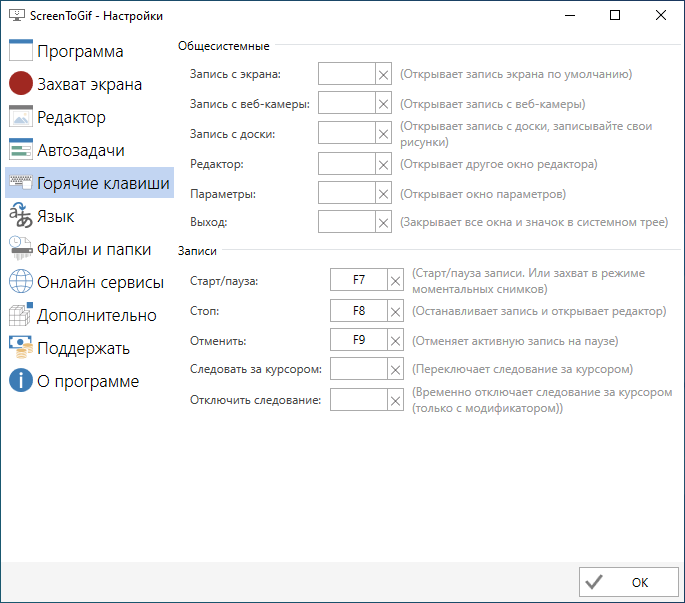685x603 pixels.
Task: Focus the Запись с веб-камеры hotkey field
Action: pyautogui.click(x=347, y=103)
